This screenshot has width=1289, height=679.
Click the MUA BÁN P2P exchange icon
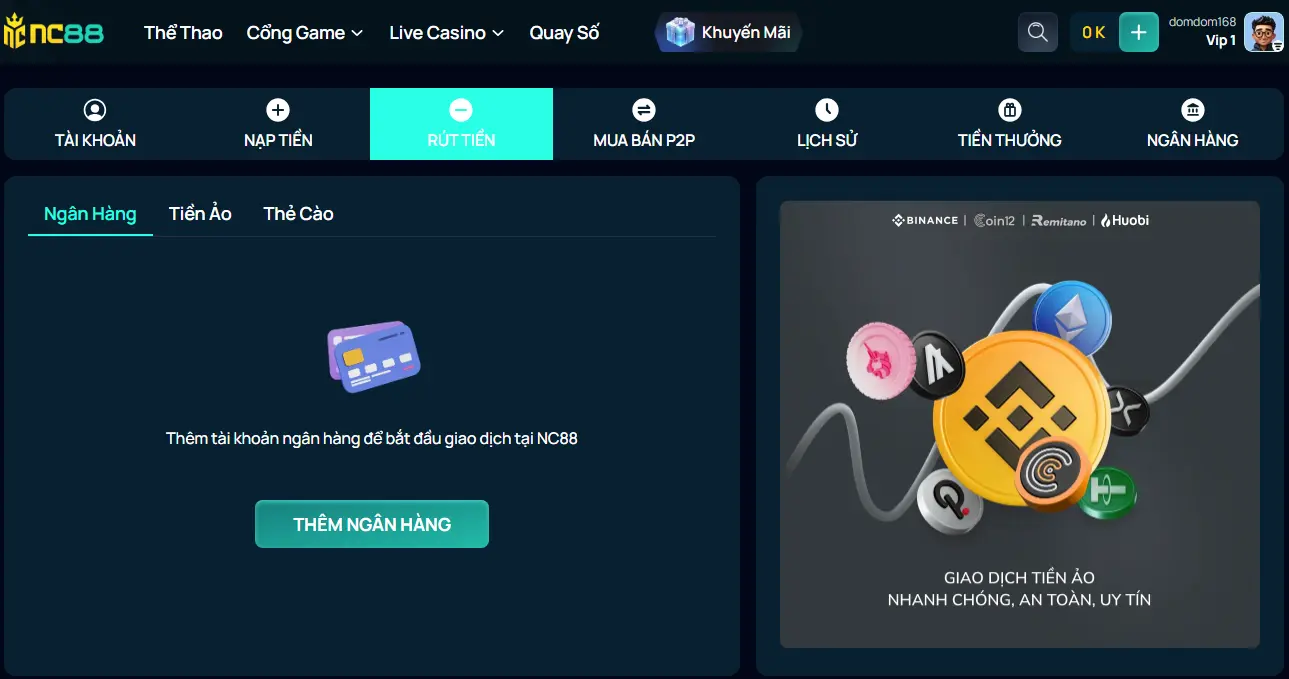(x=644, y=110)
